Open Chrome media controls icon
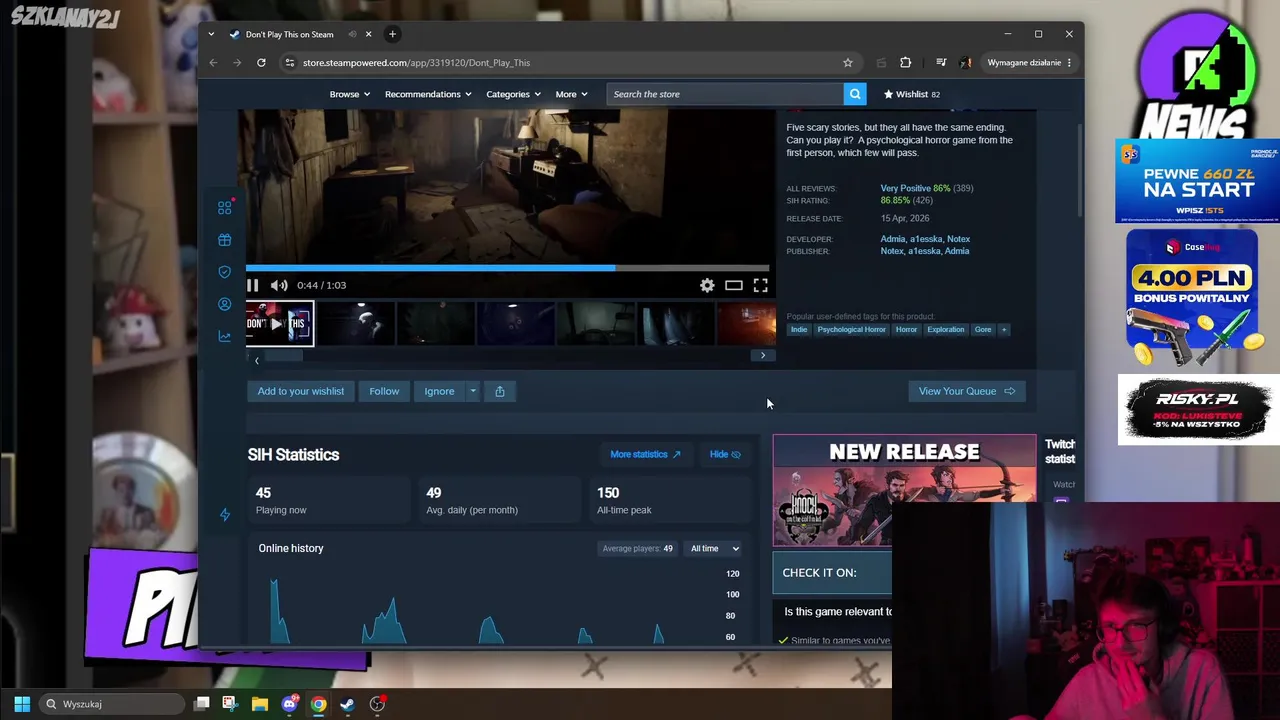Screen dimensions: 1280x720 tap(941, 63)
